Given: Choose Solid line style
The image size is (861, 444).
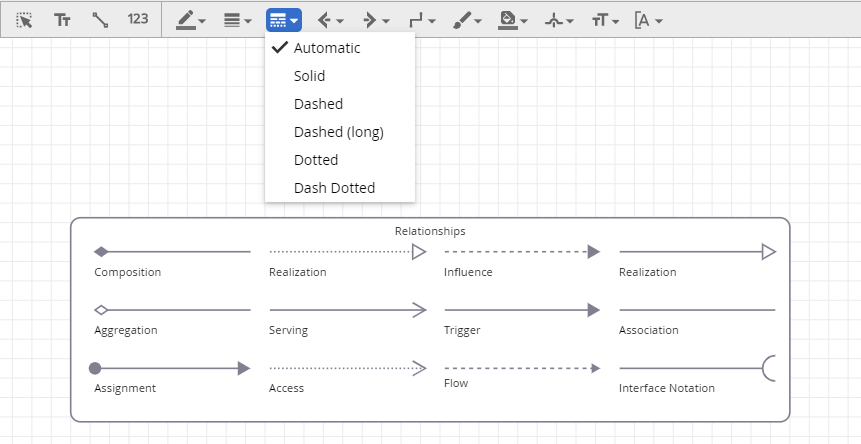Looking at the screenshot, I should (309, 76).
